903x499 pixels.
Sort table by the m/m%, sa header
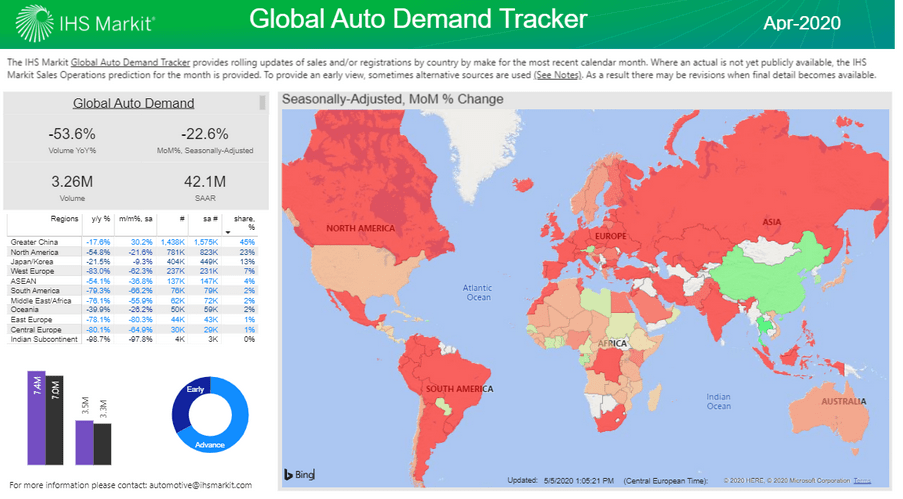pyautogui.click(x=135, y=219)
